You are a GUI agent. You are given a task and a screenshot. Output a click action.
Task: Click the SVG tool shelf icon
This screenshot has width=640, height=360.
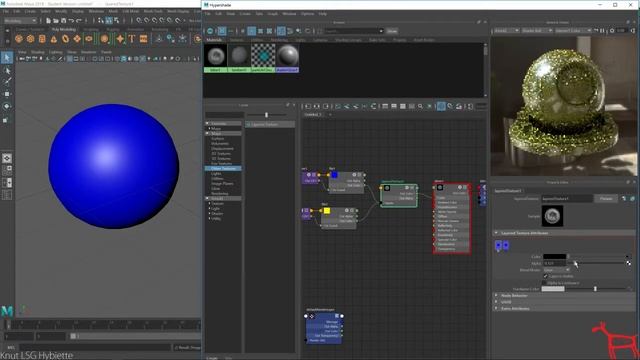click(143, 39)
